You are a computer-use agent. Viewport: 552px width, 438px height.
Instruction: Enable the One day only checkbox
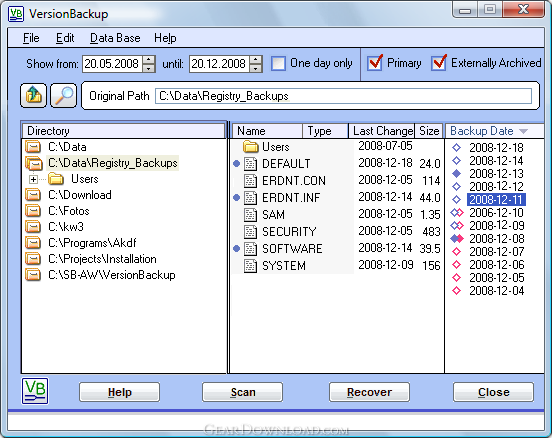click(278, 64)
